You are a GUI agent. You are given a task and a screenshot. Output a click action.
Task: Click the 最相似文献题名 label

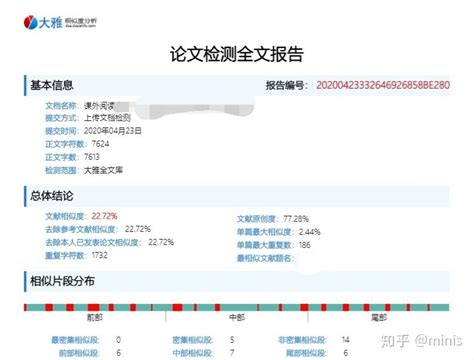coord(266,258)
